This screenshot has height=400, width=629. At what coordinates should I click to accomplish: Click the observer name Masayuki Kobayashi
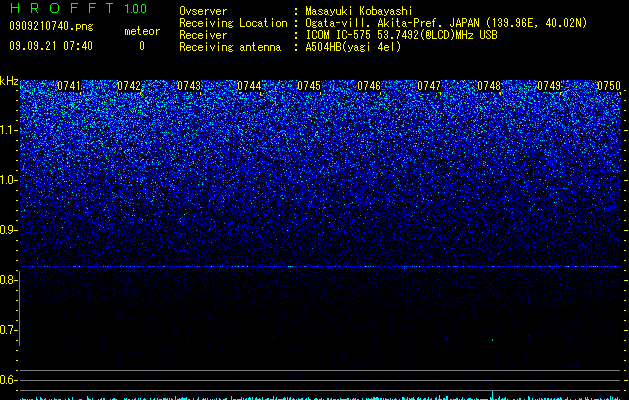coord(359,11)
